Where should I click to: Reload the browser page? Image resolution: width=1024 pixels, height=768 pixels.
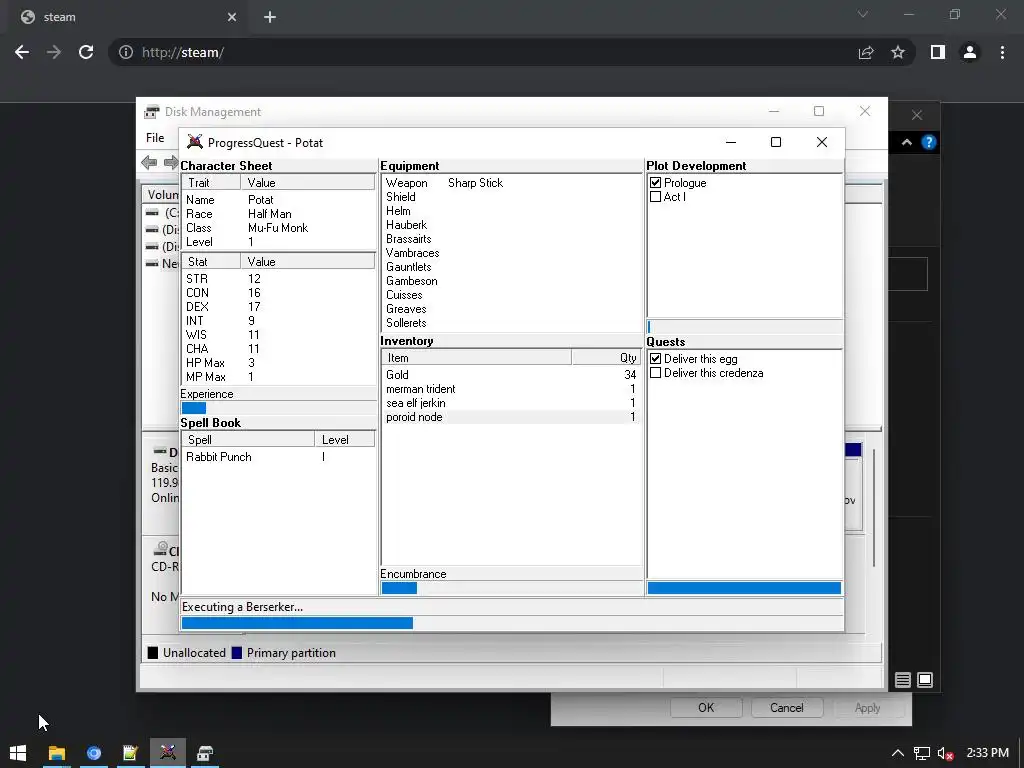coord(86,52)
